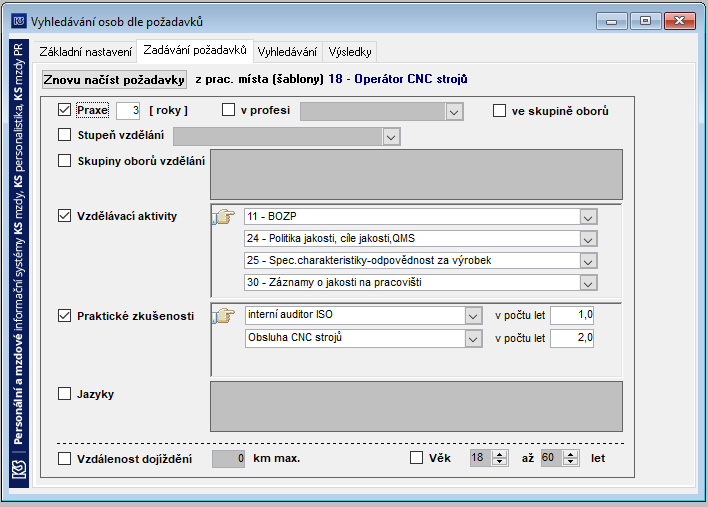The image size is (708, 507).
Task: Go to the Základní nastavení tab
Action: point(85,52)
